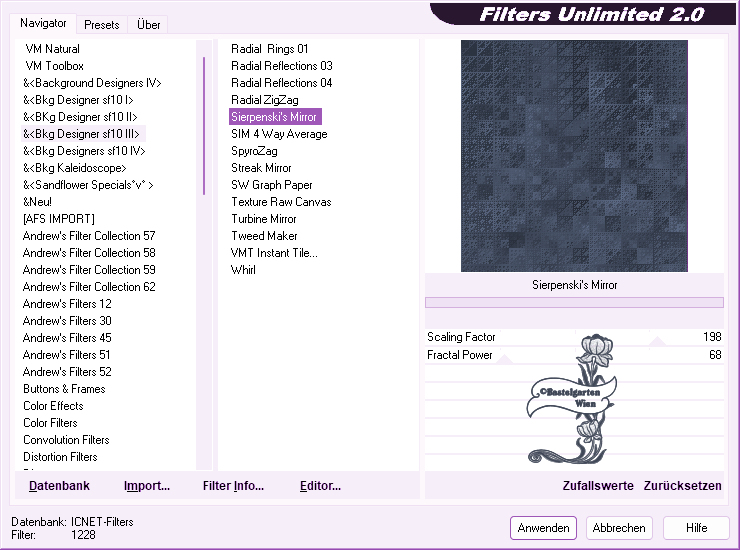Select Andrew's Filters 30 category

coord(67,321)
